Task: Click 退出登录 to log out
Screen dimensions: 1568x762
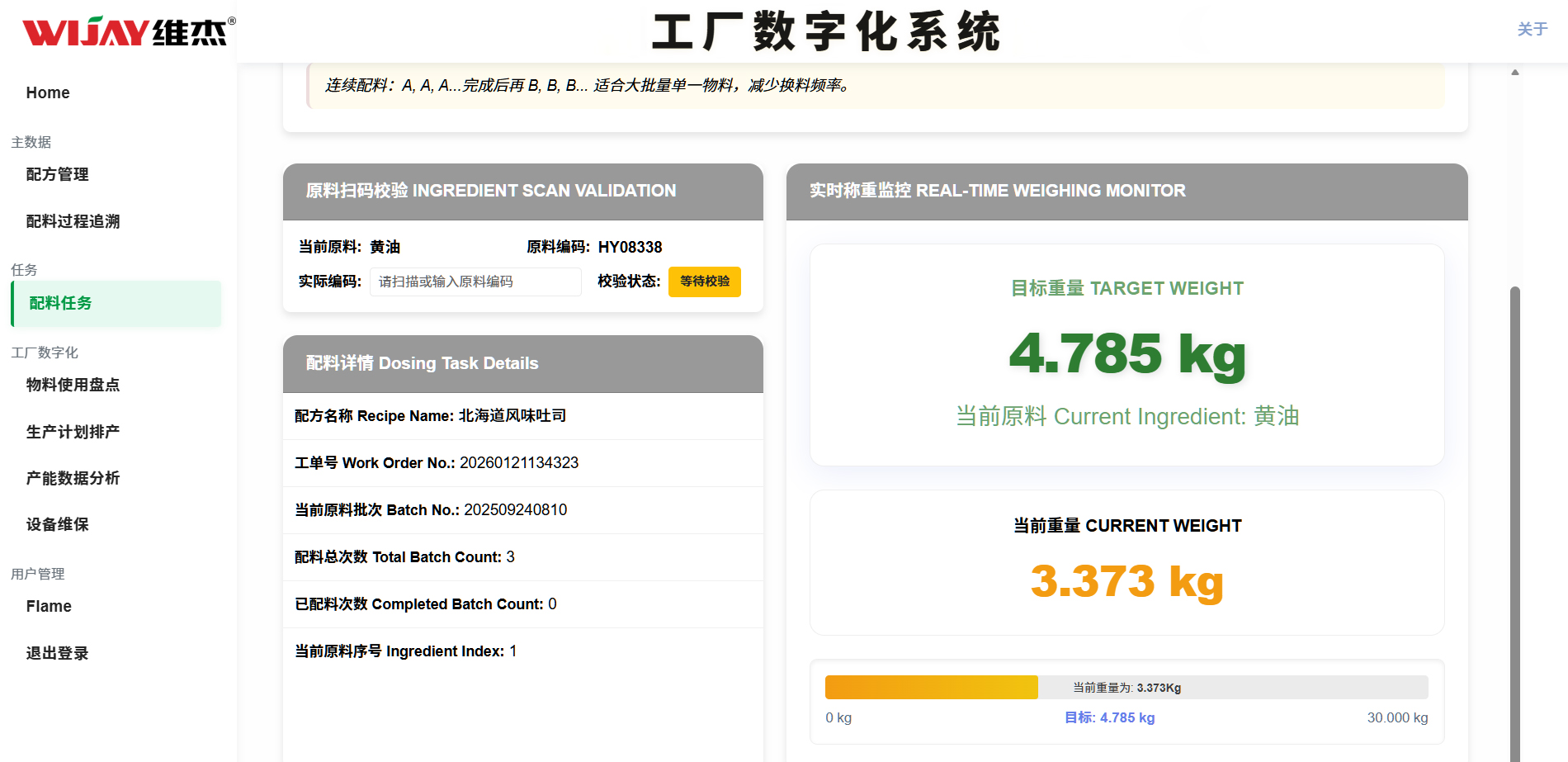Action: click(x=57, y=653)
